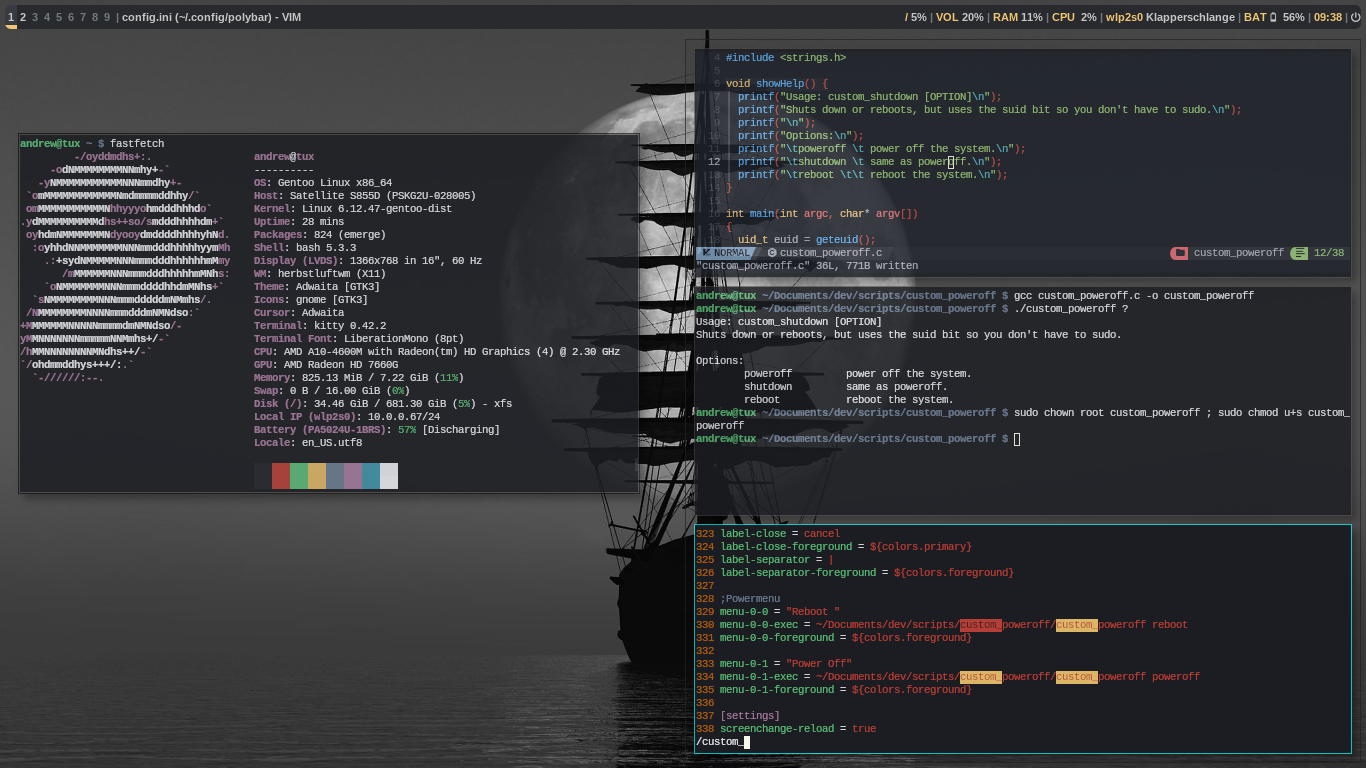Viewport: 1366px width, 768px height.
Task: Click the 'void showHelp() {' line
Action: coord(777,84)
